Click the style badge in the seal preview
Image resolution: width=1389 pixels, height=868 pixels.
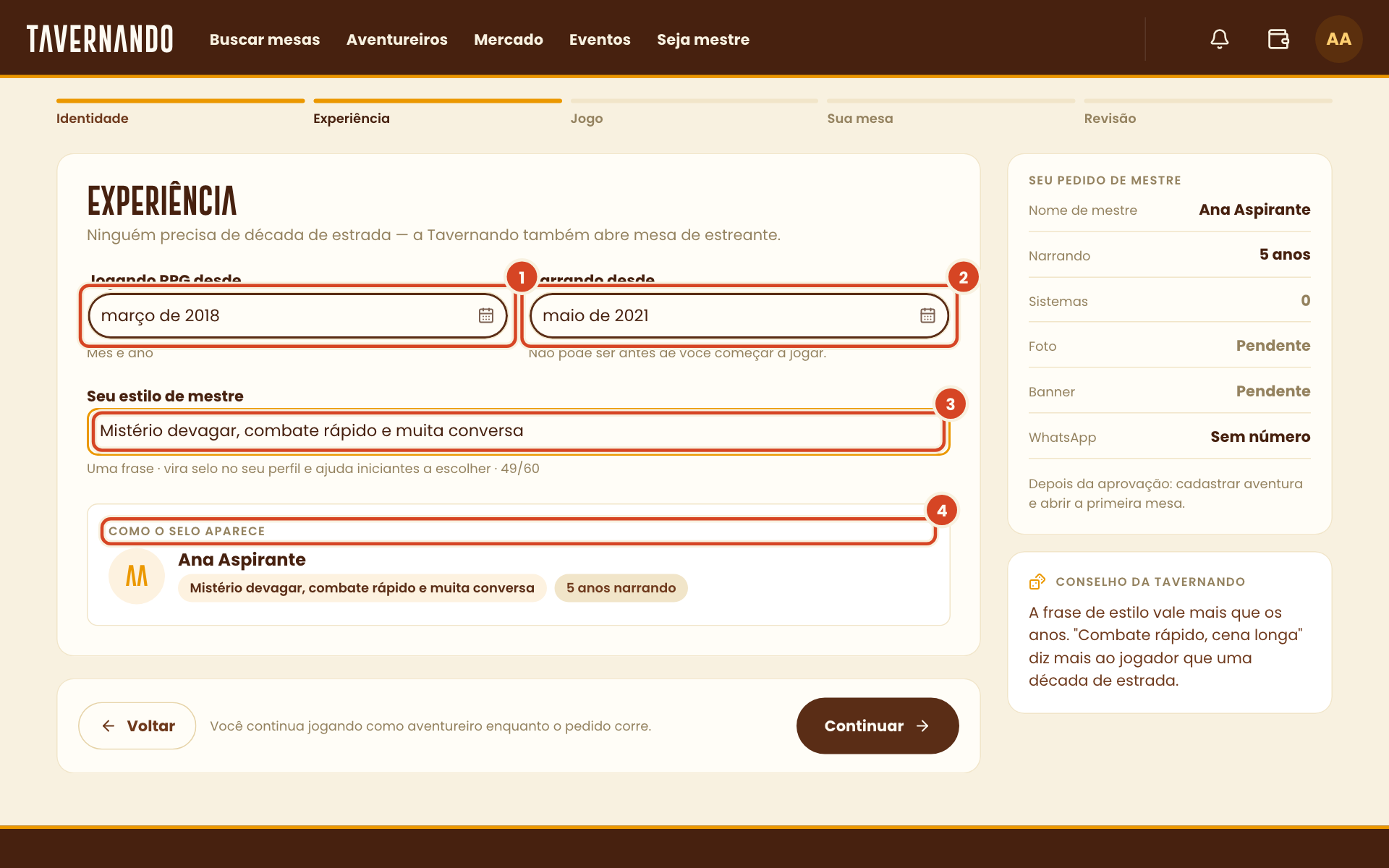[362, 588]
